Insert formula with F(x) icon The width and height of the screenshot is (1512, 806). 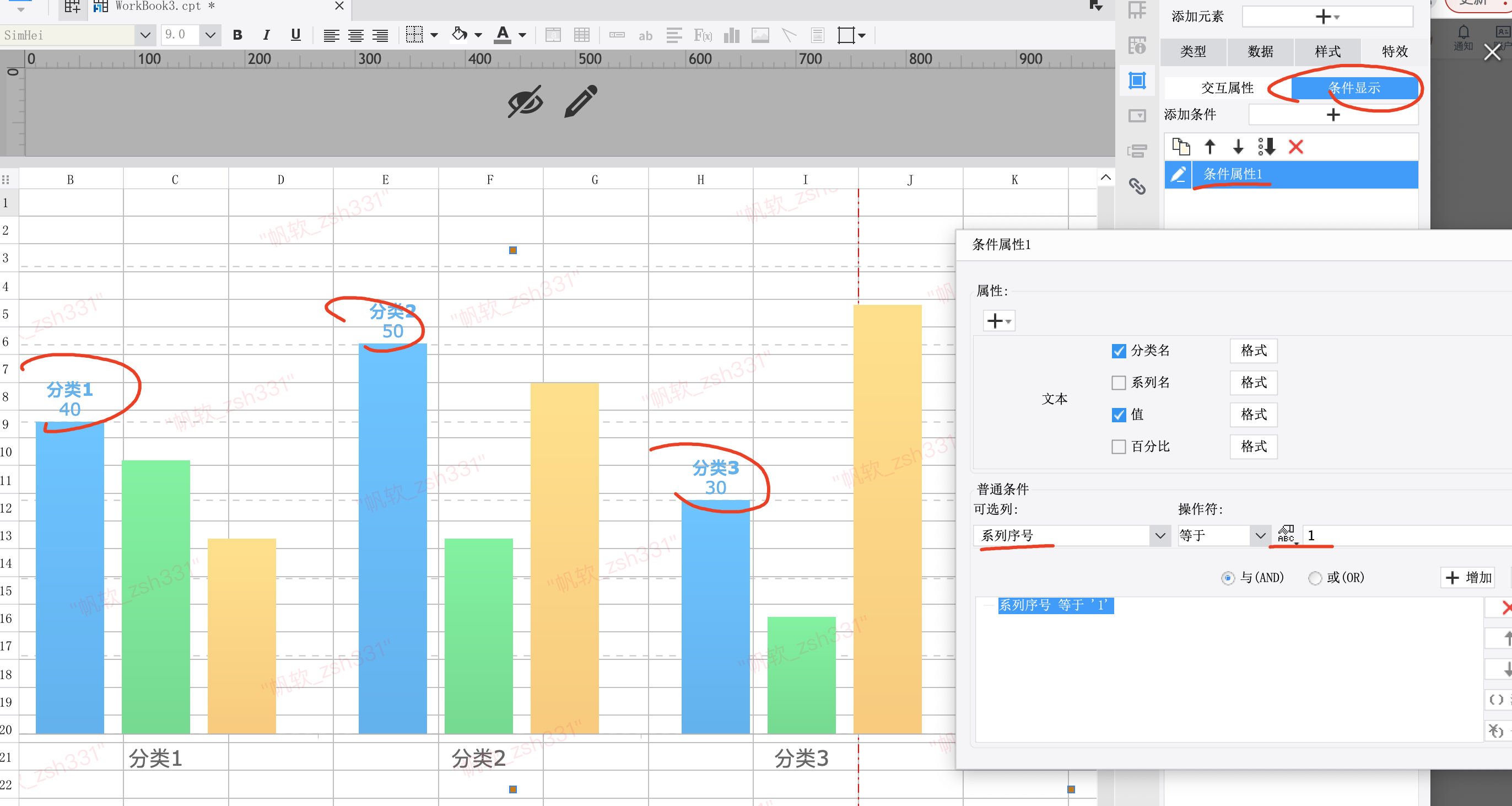pos(703,35)
